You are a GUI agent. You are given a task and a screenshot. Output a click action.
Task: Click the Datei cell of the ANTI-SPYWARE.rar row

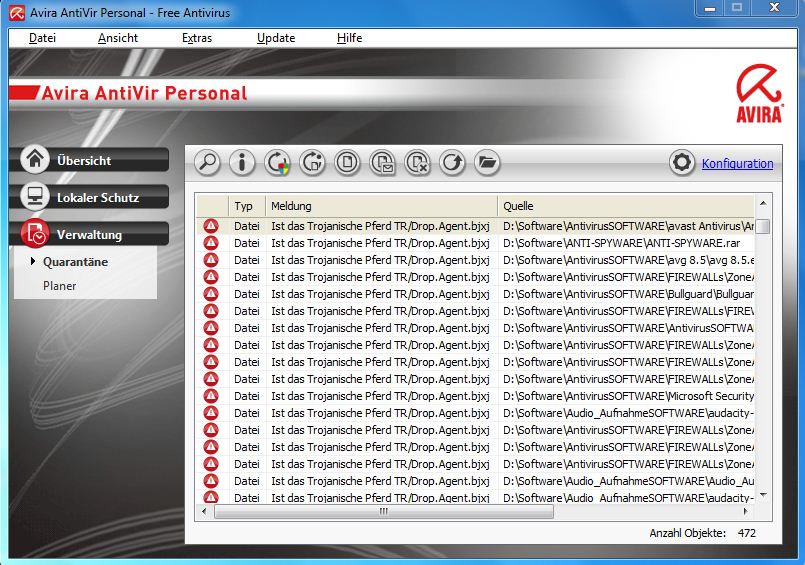pyautogui.click(x=246, y=243)
